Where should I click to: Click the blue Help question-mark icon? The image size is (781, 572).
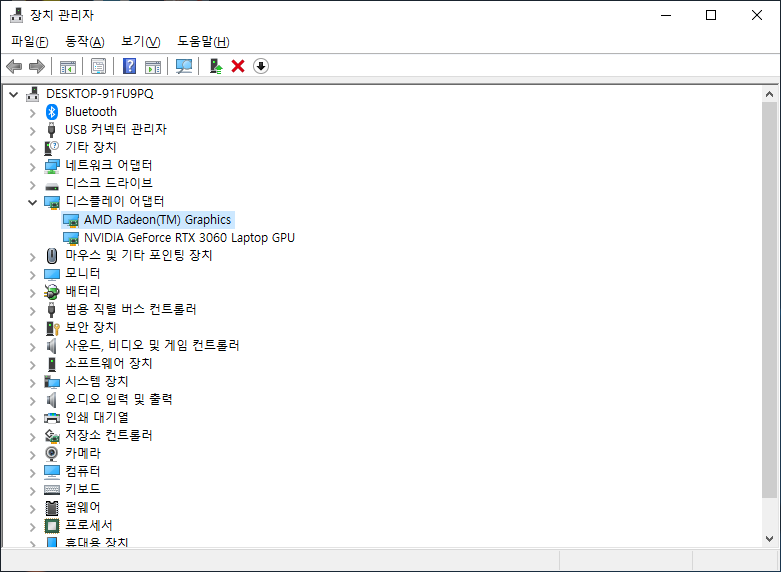[x=130, y=66]
